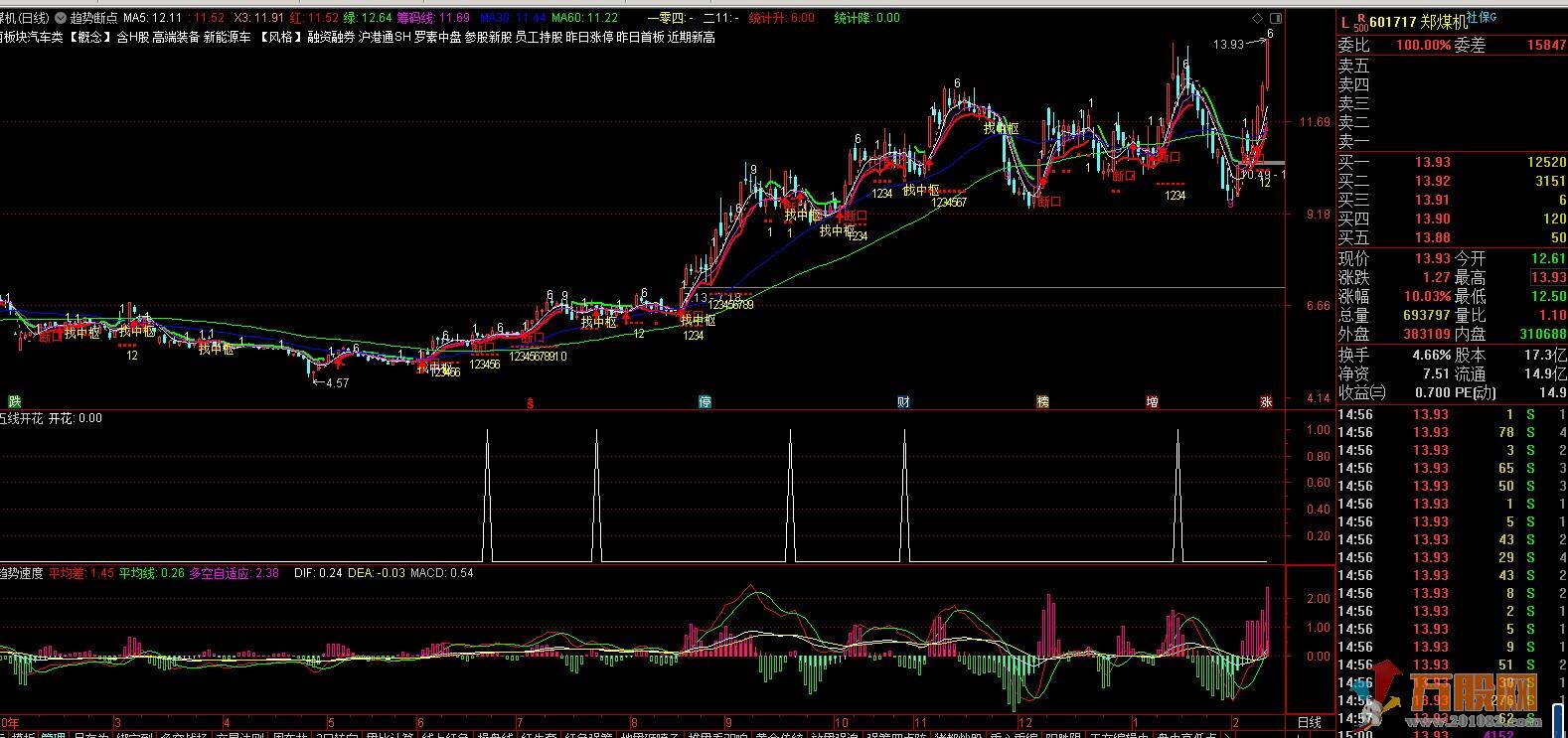This screenshot has width=1568, height=738.
Task: Click the 社保 tag by stock name
Action: click(x=1481, y=18)
